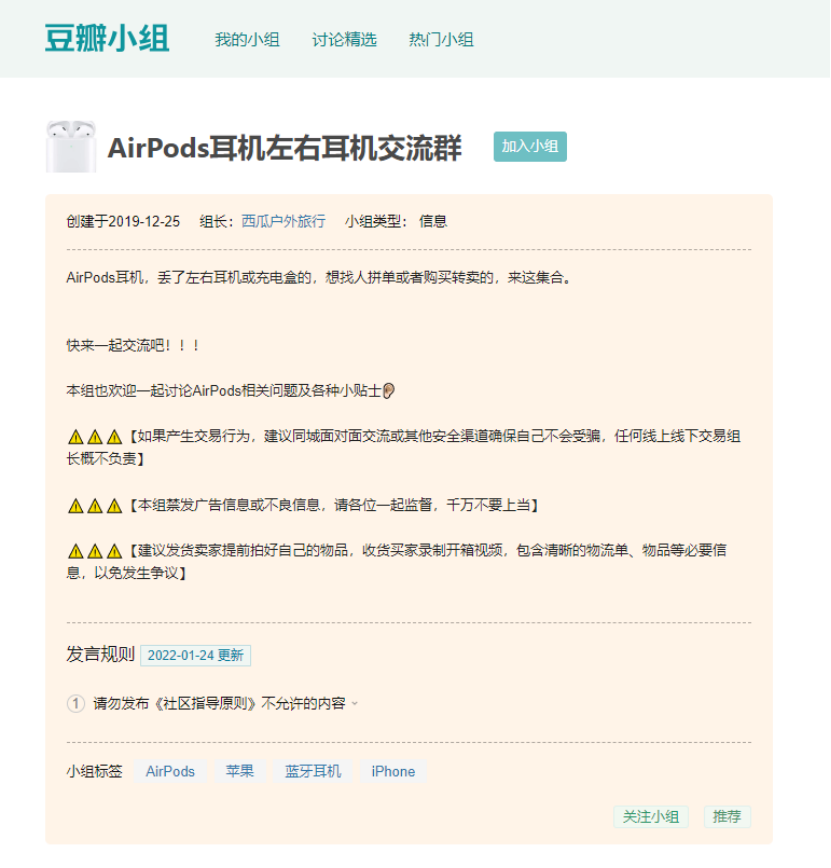Click the first warning icon before 如果产生交易行为
This screenshot has height=868, width=831.
[76, 437]
